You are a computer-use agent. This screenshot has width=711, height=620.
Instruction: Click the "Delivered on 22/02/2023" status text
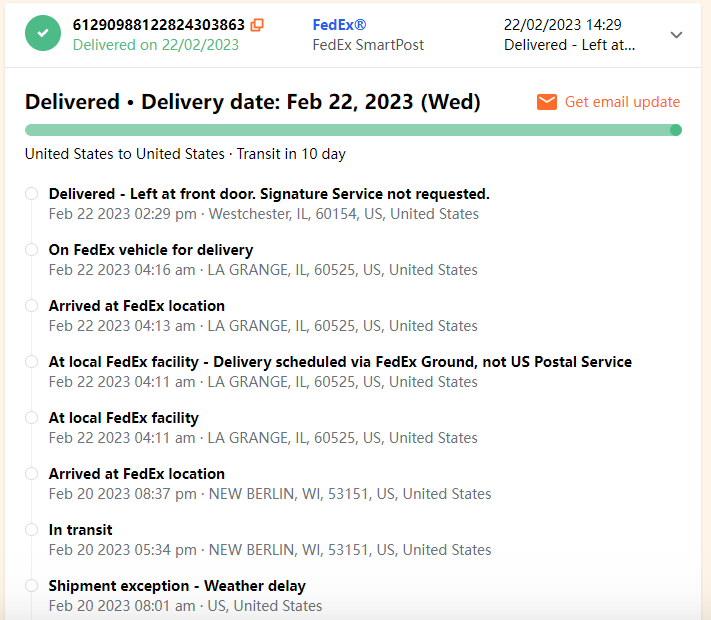coord(156,45)
